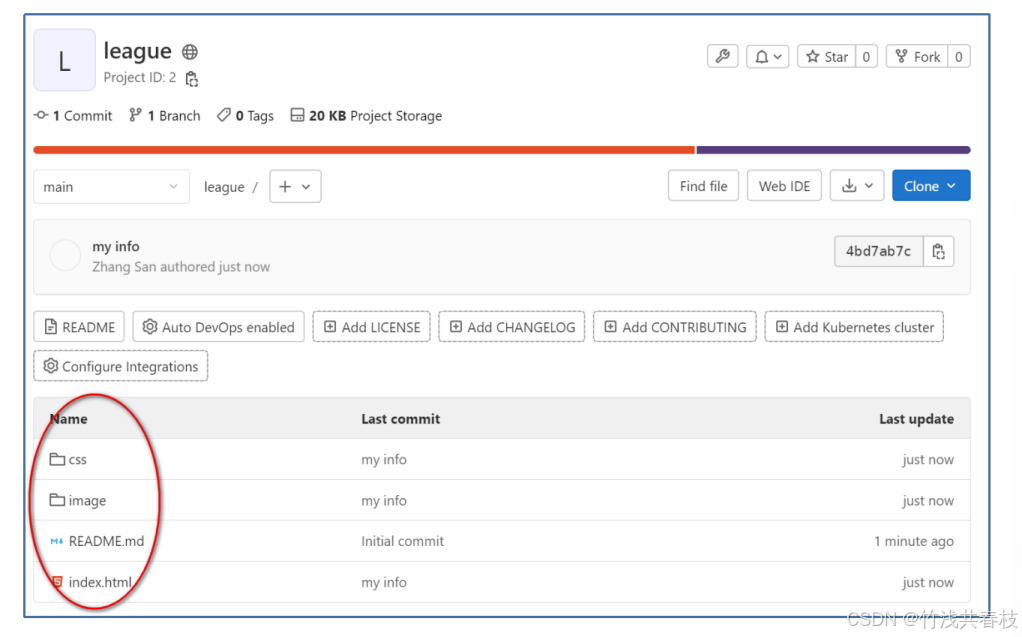
Task: Open commit hash 4bd7ab7c
Action: (879, 251)
